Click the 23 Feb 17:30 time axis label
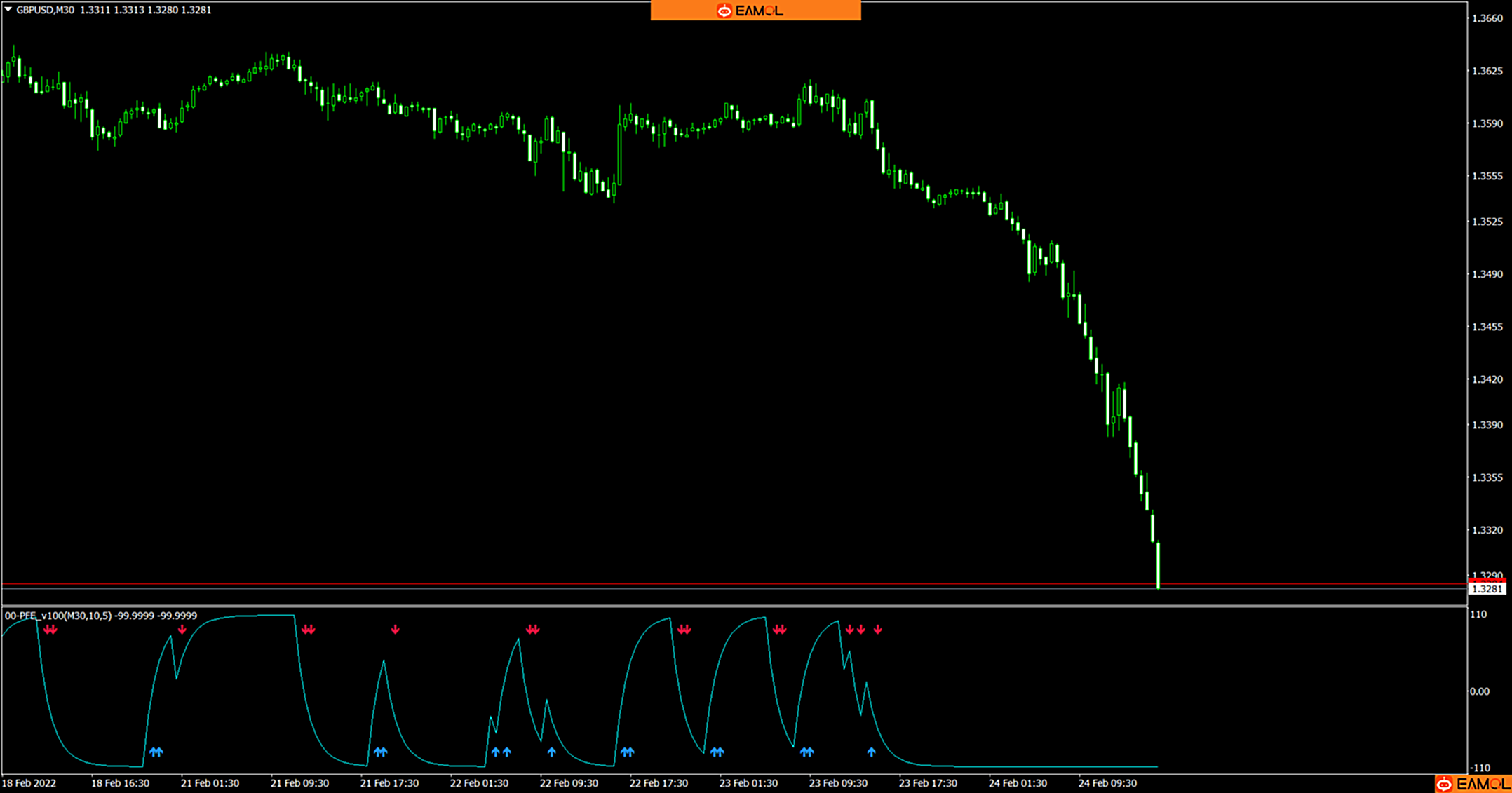Image resolution: width=1512 pixels, height=793 pixels. tap(928, 783)
